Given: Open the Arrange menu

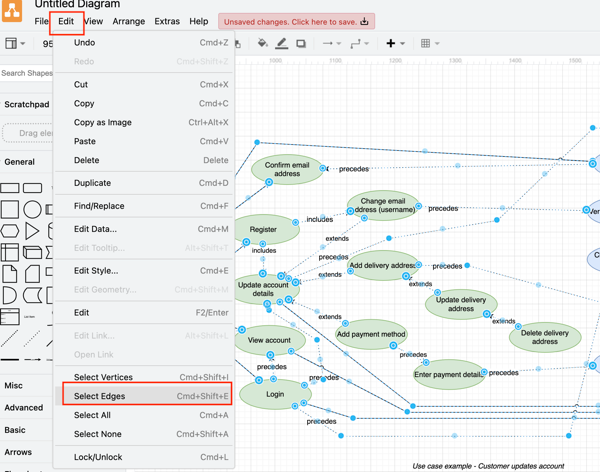Looking at the screenshot, I should pos(129,21).
